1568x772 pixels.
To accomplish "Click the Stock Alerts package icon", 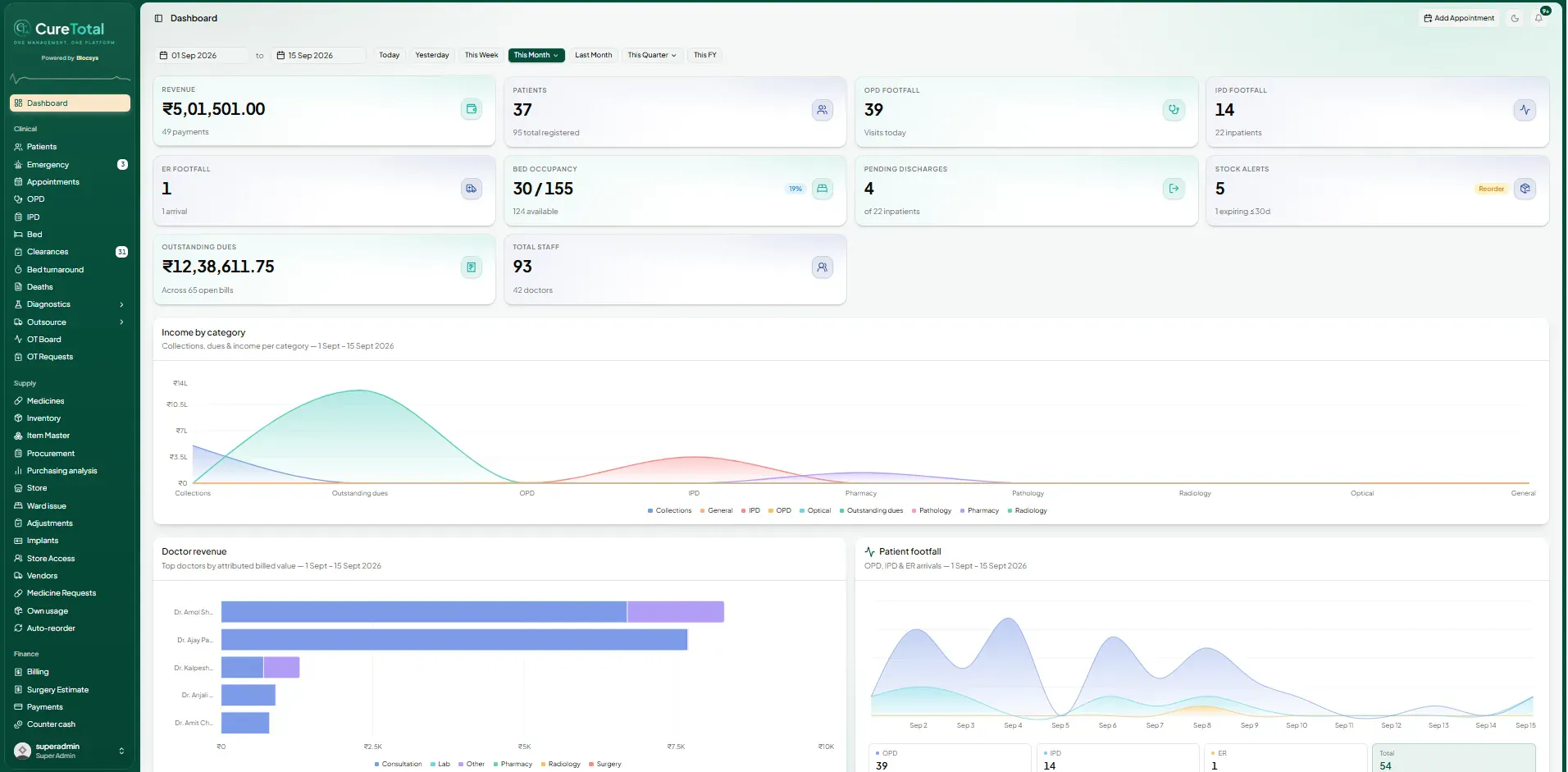I will pyautogui.click(x=1525, y=189).
